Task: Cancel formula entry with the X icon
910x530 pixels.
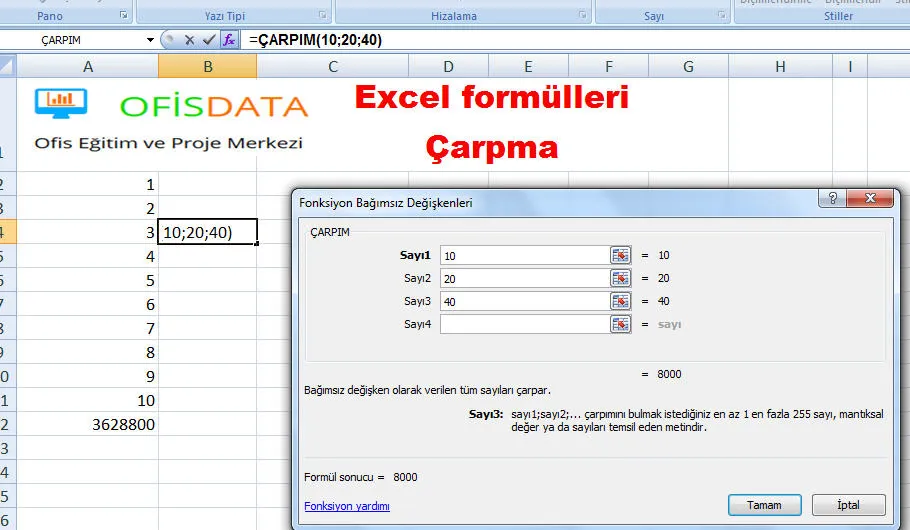Action: point(190,40)
